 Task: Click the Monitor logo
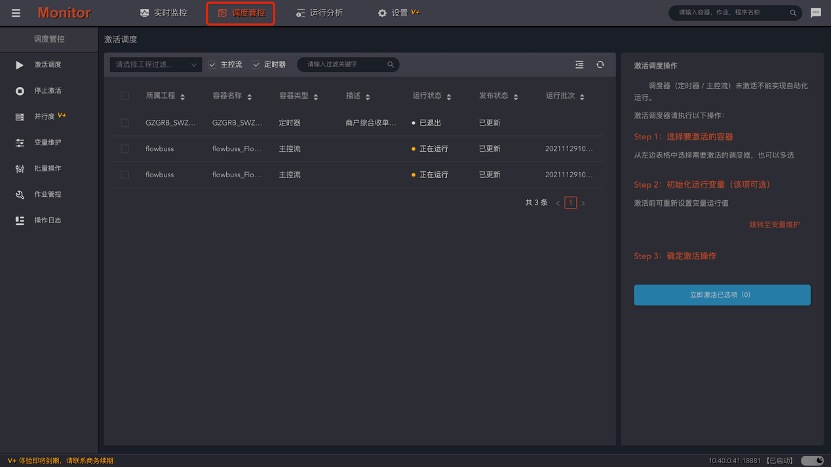[x=64, y=13]
